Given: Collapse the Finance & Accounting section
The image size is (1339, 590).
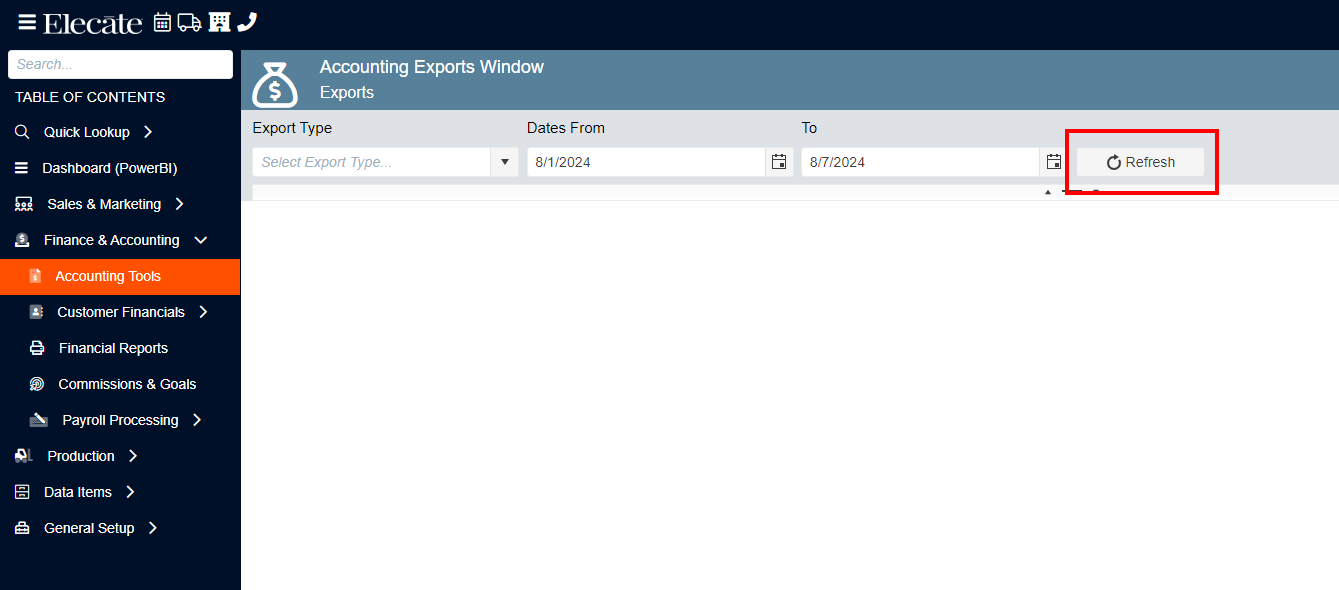Looking at the screenshot, I should tap(200, 240).
